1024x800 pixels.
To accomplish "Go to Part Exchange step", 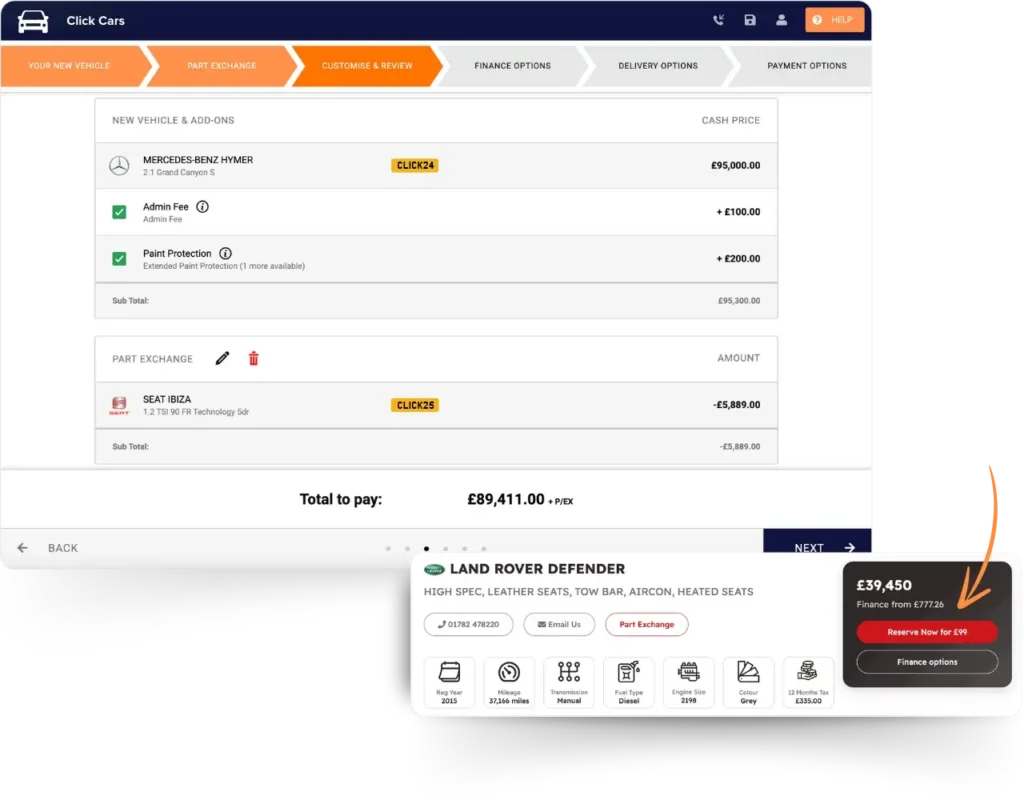I will click(221, 65).
